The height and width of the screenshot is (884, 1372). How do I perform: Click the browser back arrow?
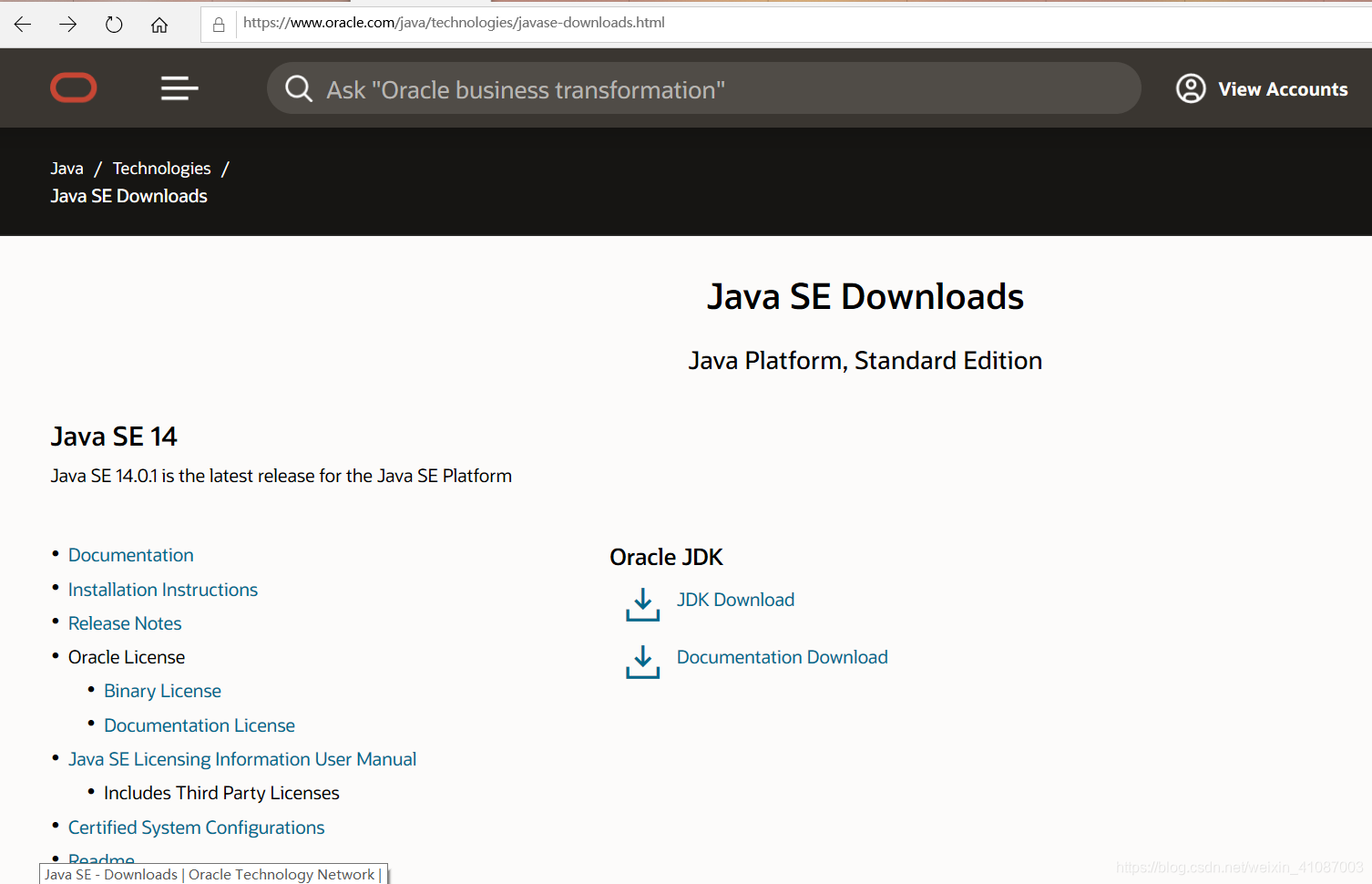pyautogui.click(x=23, y=25)
